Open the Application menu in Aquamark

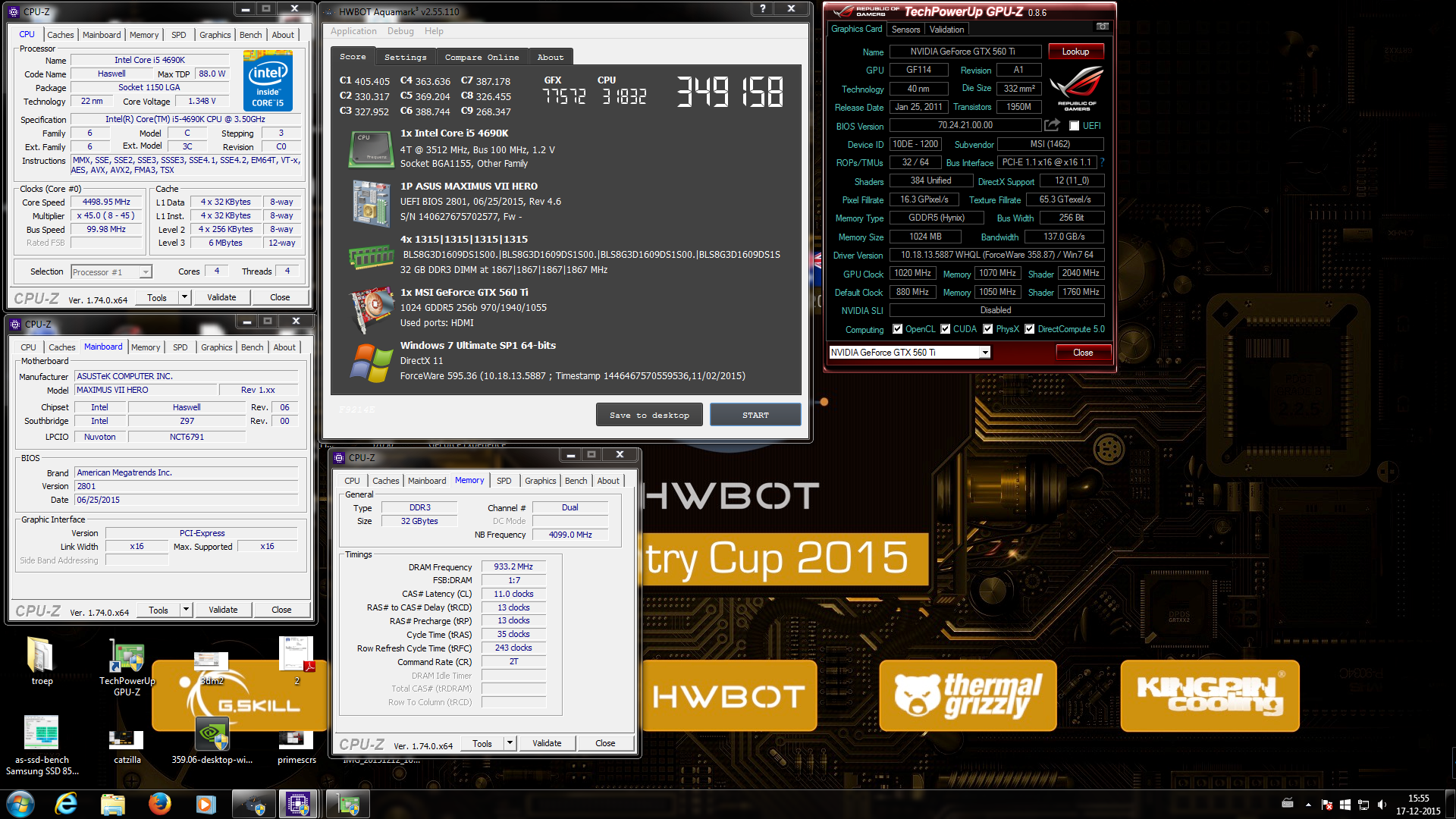353,31
